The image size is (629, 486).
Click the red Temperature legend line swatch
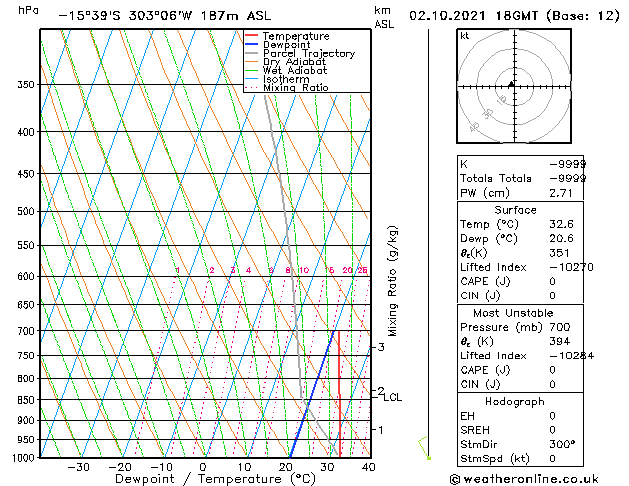point(252,35)
